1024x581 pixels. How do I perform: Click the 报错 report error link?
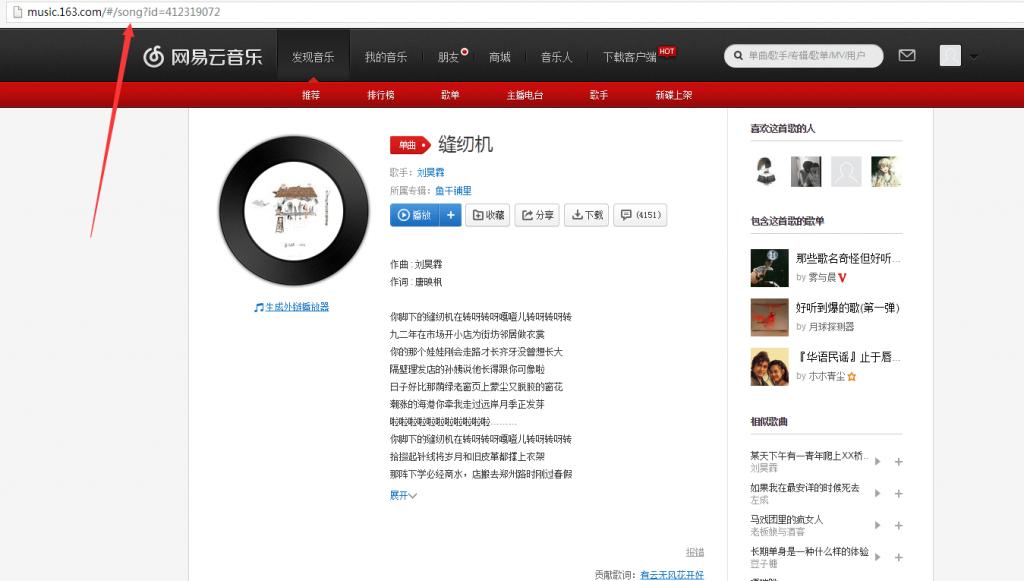pos(695,552)
